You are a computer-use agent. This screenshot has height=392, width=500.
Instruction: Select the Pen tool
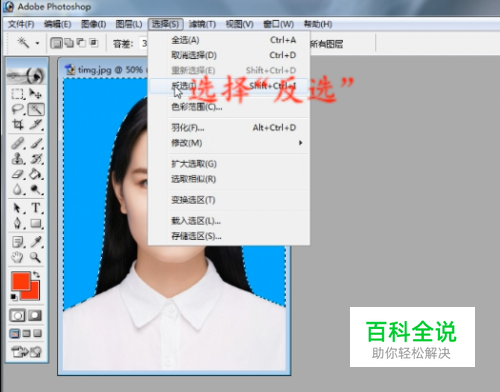click(18, 223)
